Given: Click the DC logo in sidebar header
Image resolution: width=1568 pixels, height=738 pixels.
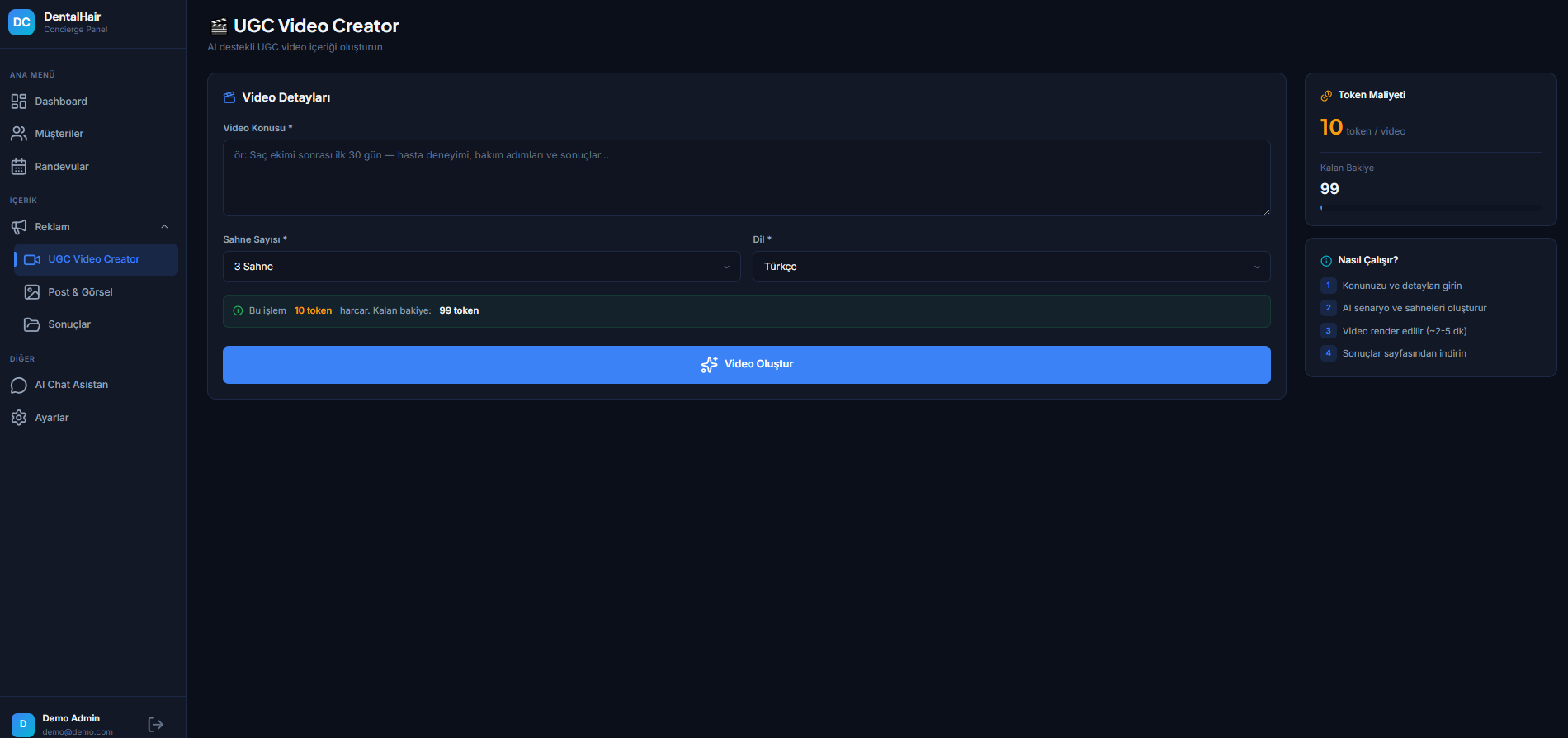Looking at the screenshot, I should [21, 22].
